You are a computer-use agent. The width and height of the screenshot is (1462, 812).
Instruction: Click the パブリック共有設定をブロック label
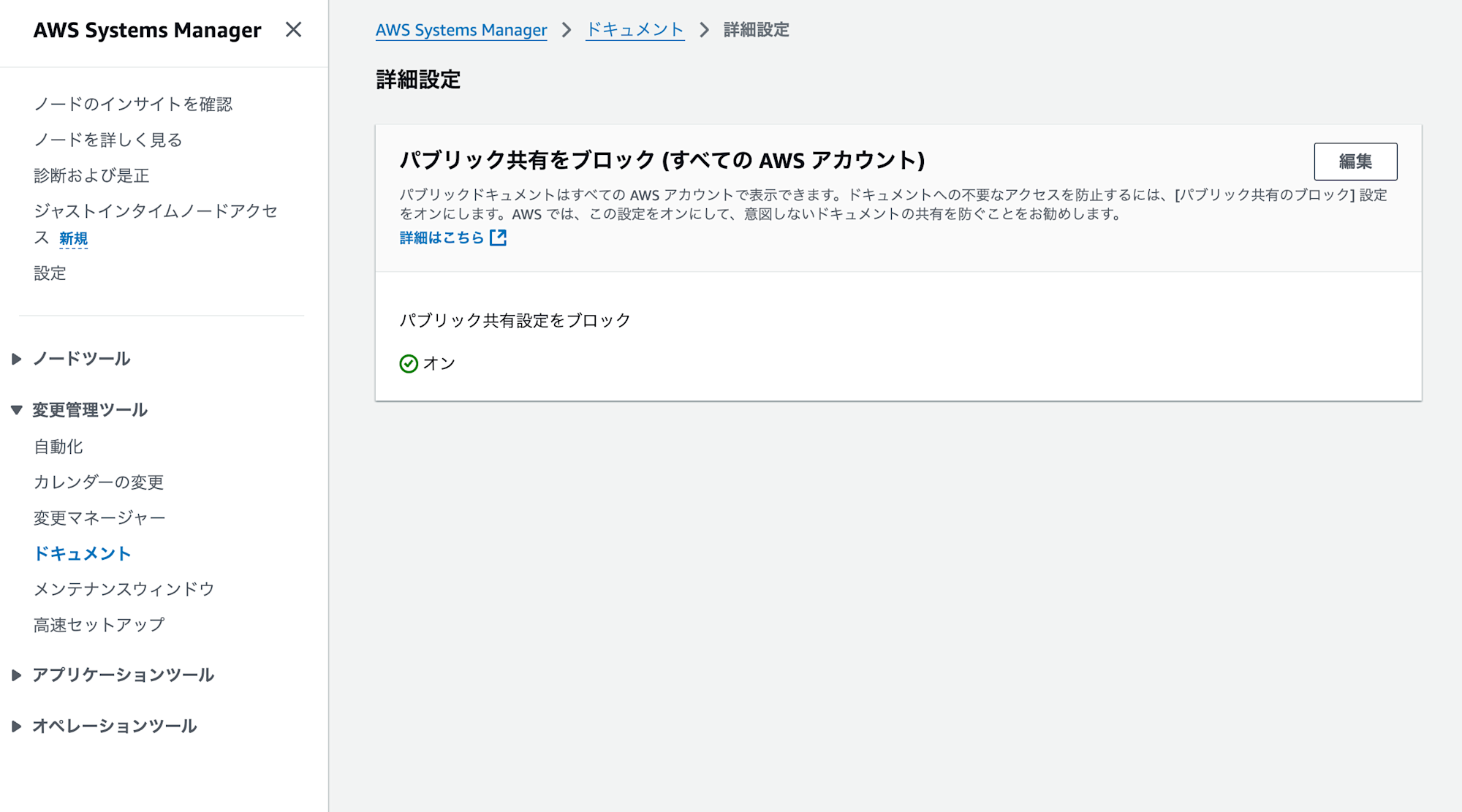[x=515, y=320]
